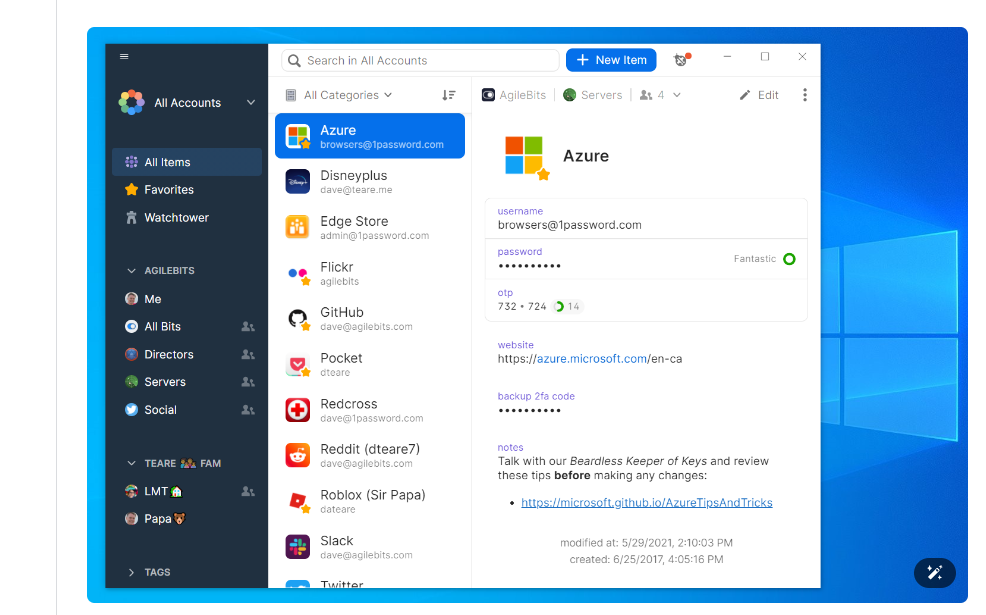Open the Watchtower section
This screenshot has height=615, width=986.
coord(176,217)
